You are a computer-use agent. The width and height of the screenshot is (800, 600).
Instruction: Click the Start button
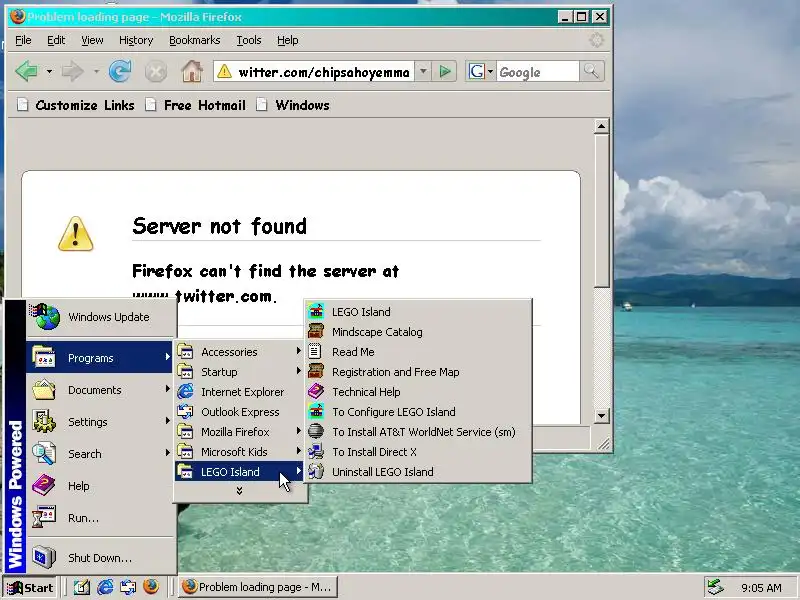tap(30, 587)
